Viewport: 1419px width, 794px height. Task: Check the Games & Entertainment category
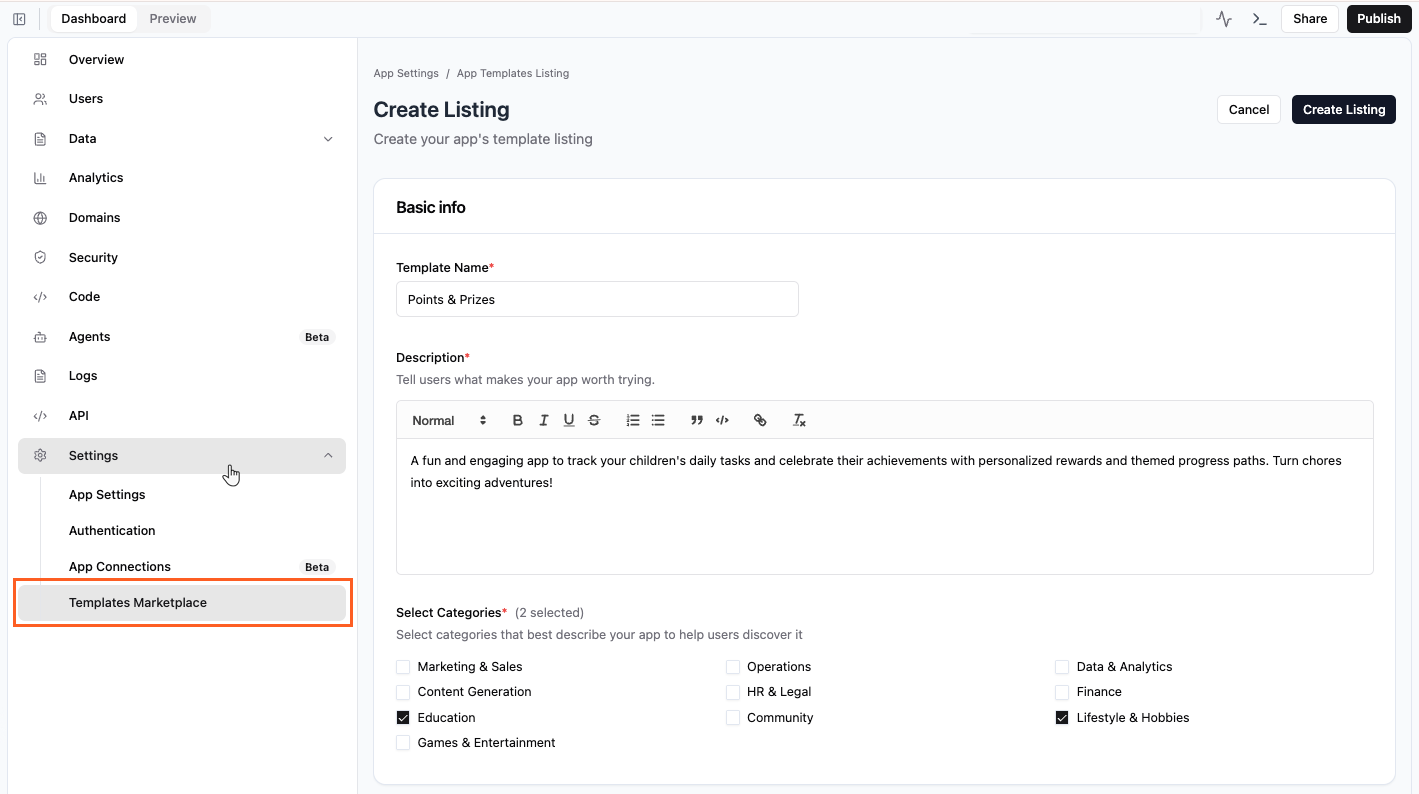coord(403,742)
